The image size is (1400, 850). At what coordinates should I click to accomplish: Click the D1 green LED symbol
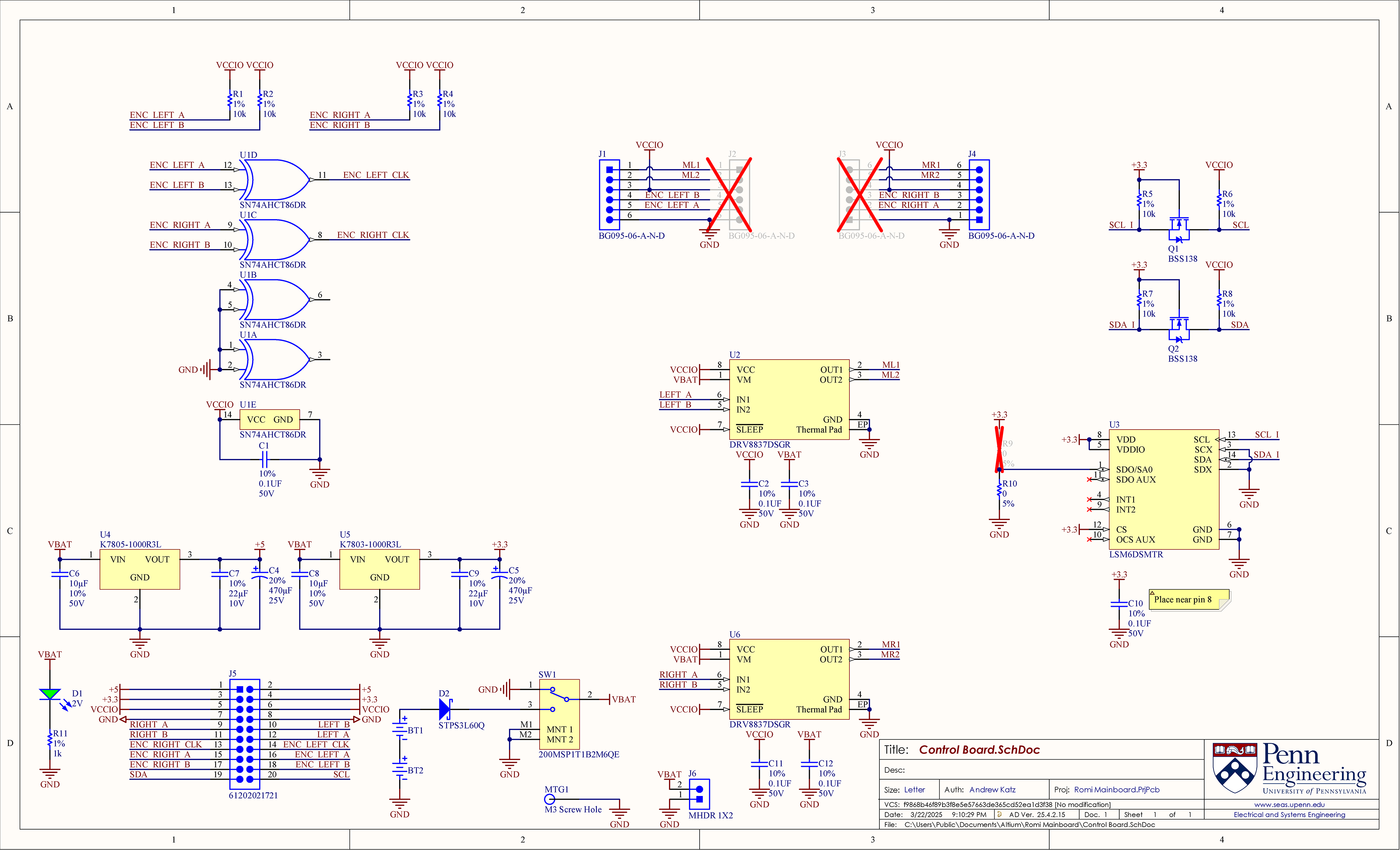tap(50, 694)
